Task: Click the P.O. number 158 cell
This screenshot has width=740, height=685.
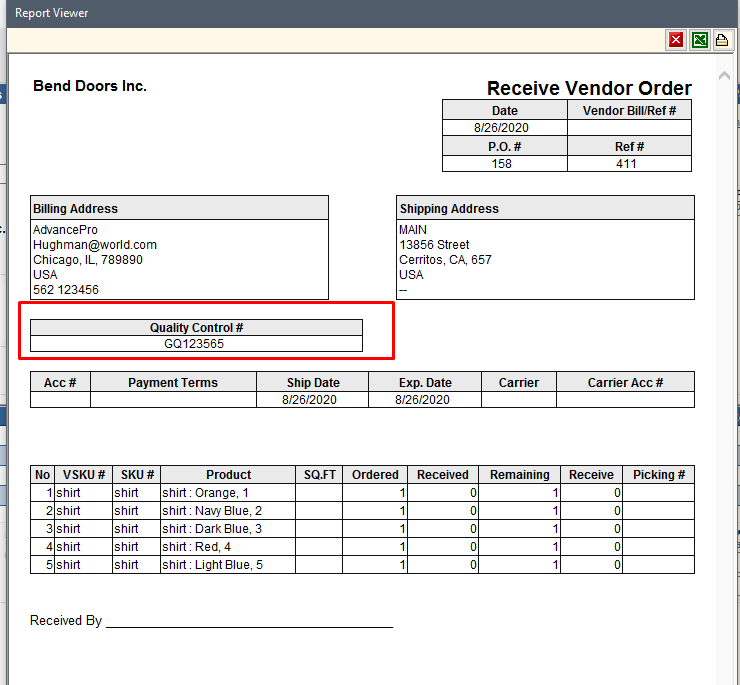Action: click(x=502, y=164)
